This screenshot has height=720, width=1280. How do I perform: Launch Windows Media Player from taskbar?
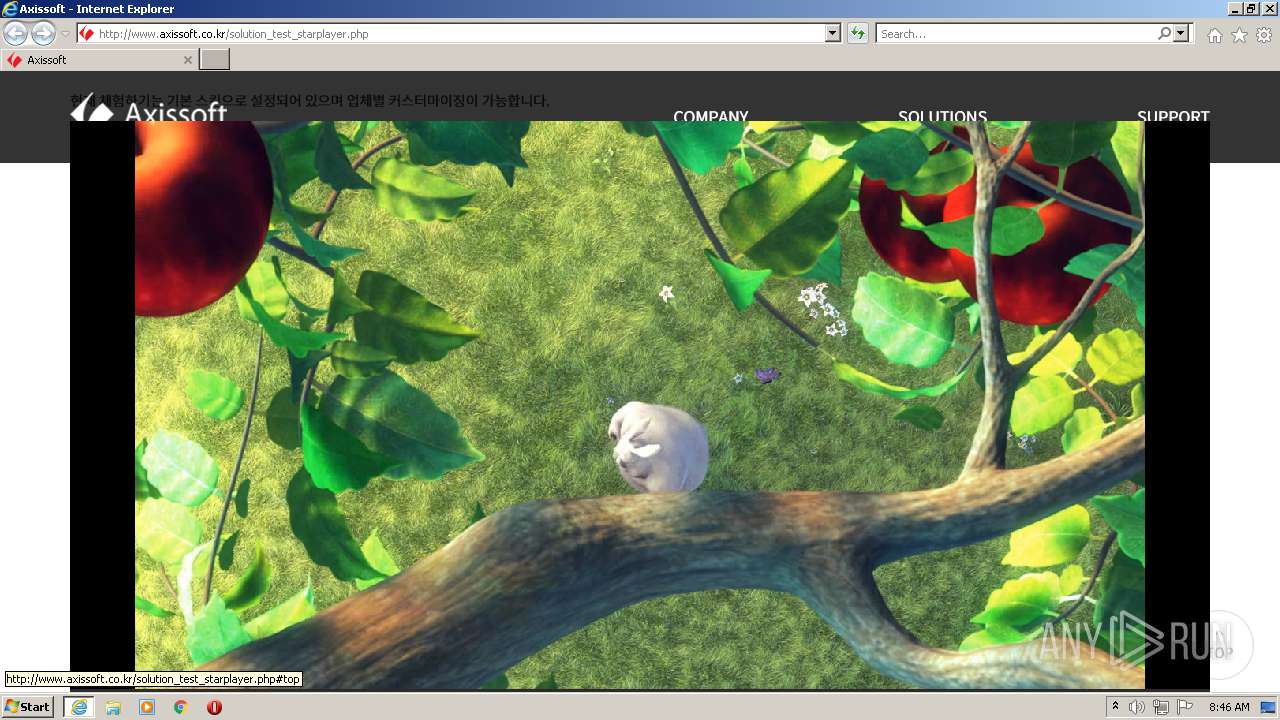click(147, 707)
